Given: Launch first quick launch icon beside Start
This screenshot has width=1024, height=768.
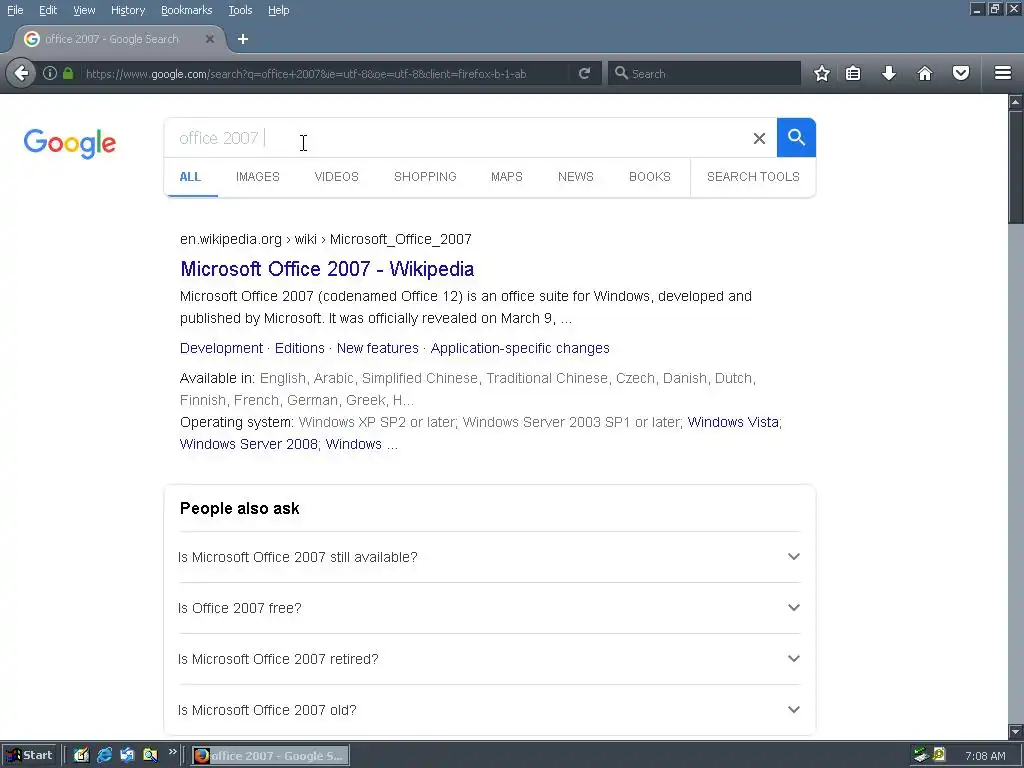Looking at the screenshot, I should tap(81, 756).
